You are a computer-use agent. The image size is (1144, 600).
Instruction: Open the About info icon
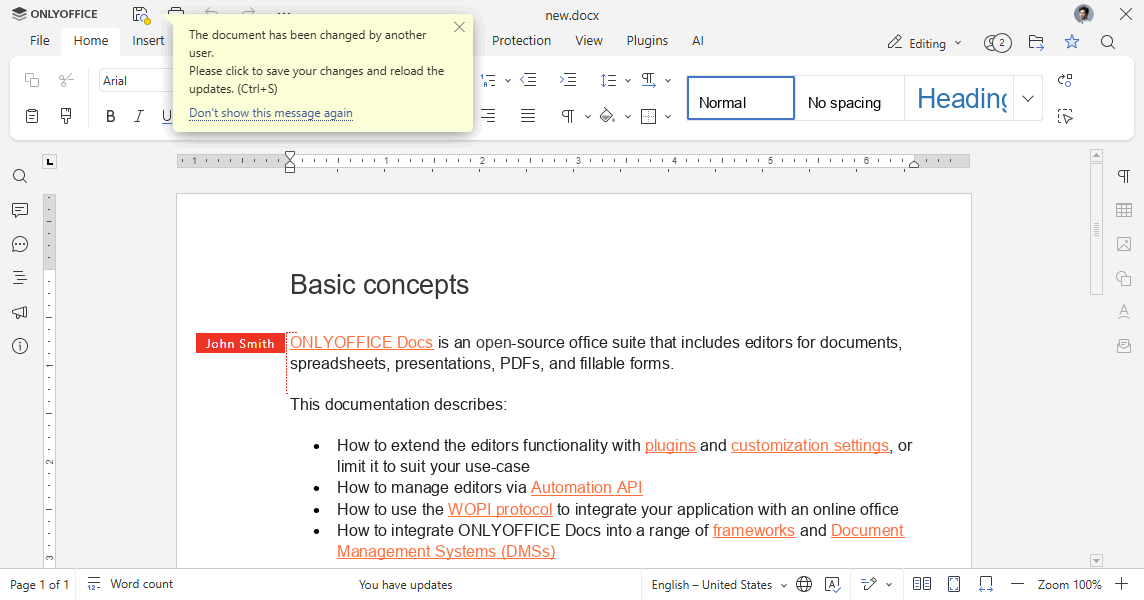coord(20,347)
